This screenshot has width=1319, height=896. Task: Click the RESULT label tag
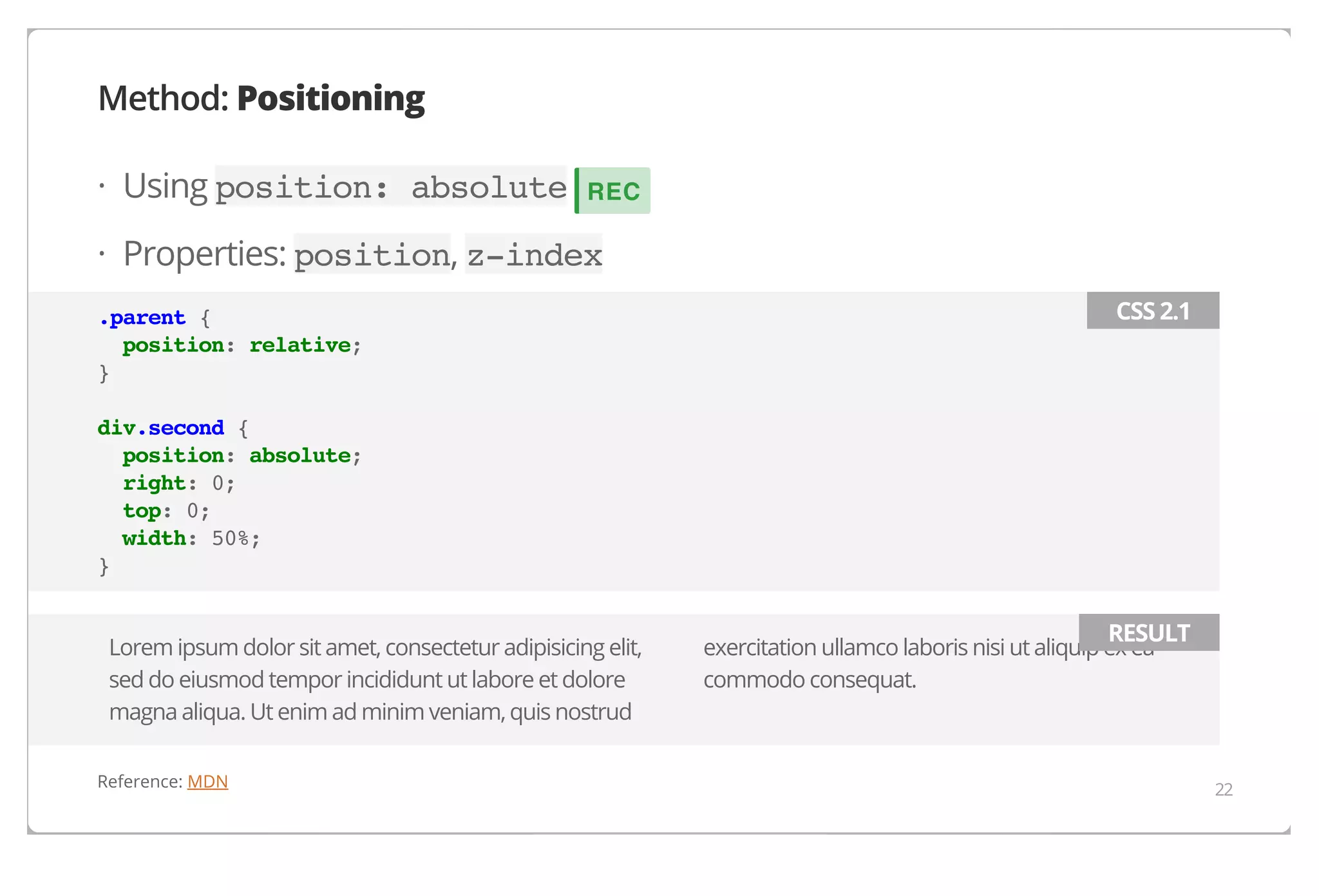click(1148, 633)
